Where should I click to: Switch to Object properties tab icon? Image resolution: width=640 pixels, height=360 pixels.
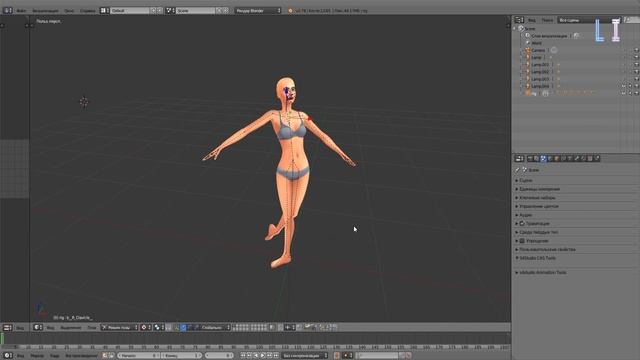(x=556, y=158)
